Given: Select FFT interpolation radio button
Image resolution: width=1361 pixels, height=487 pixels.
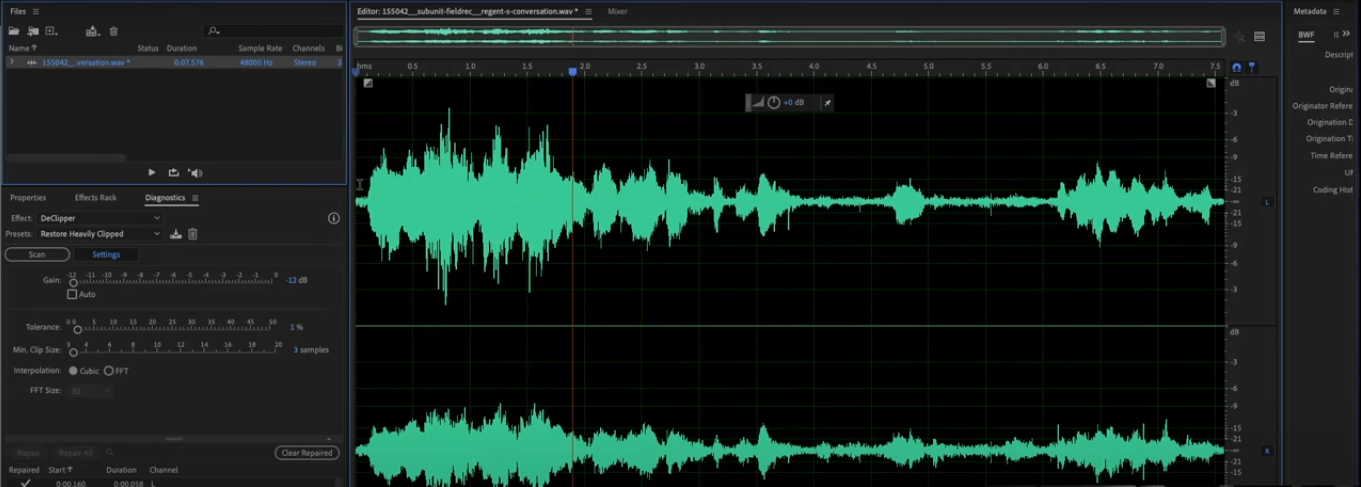Looking at the screenshot, I should coord(109,371).
